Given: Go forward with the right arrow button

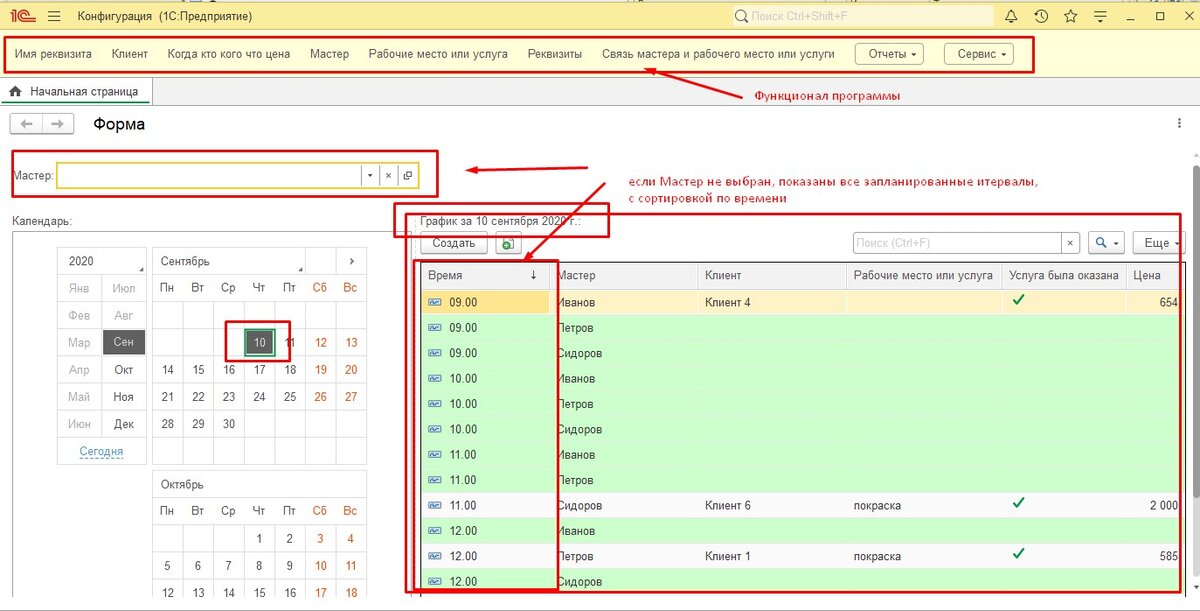Looking at the screenshot, I should coord(57,124).
